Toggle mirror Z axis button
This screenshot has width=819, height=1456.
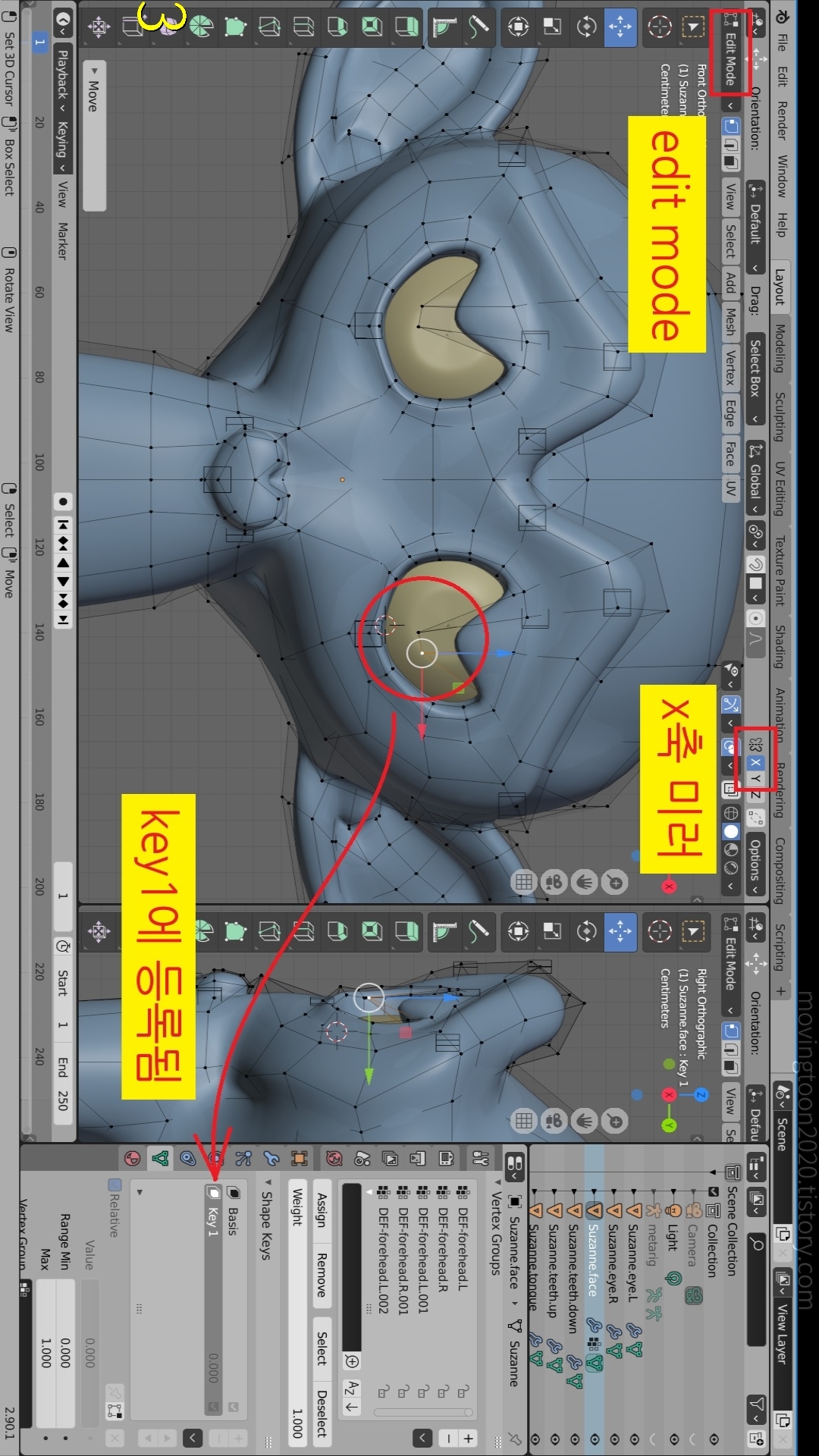(755, 794)
